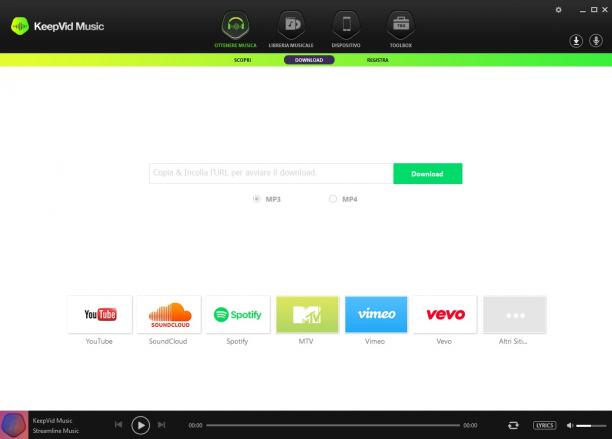Open the SoundCloud site tile

point(169,315)
